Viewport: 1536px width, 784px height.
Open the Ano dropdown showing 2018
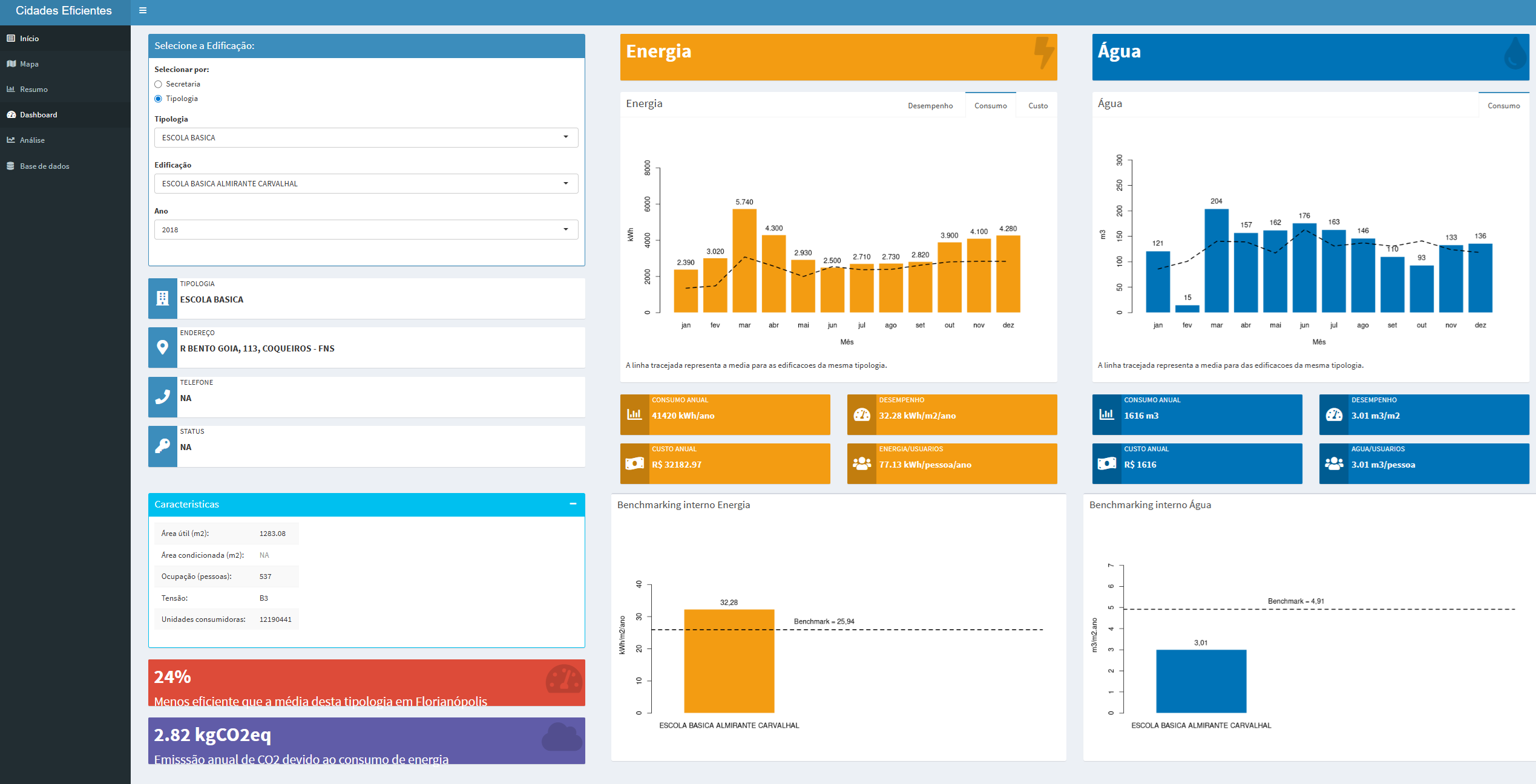coord(366,229)
